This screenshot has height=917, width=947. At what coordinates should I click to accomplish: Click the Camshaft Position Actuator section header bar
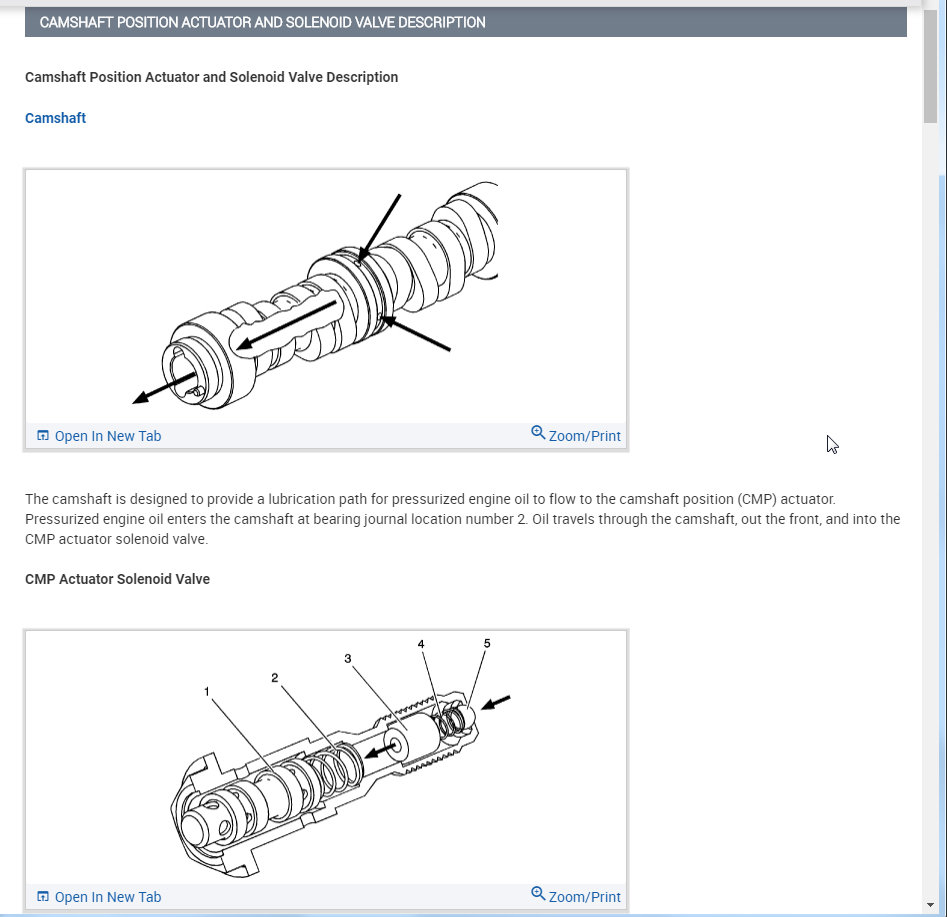[466, 22]
